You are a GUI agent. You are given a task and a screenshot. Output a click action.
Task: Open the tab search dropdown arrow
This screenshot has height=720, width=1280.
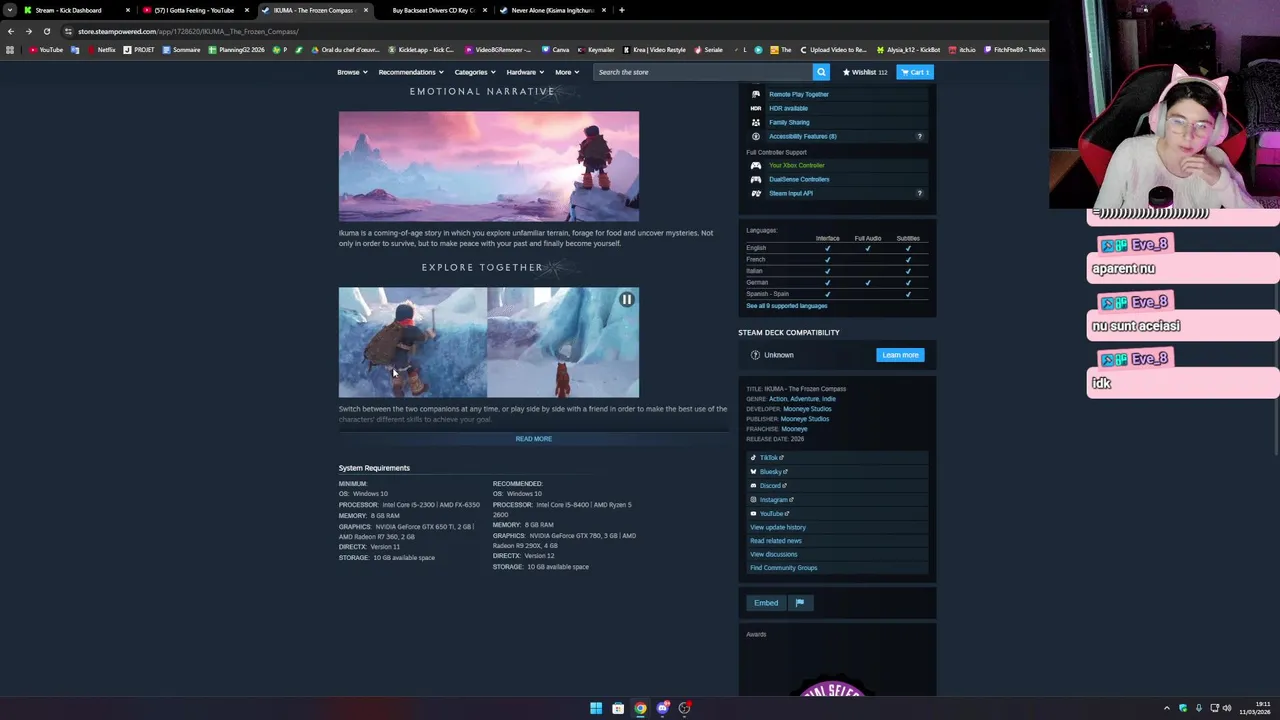click(9, 10)
